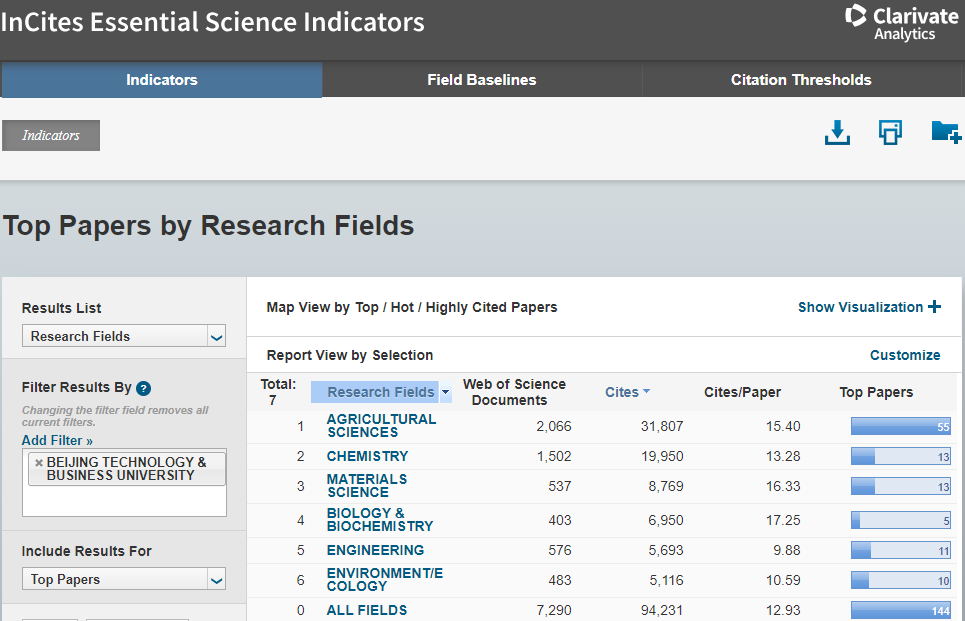Click the Add Filter link
The height and width of the screenshot is (621, 965).
[57, 440]
